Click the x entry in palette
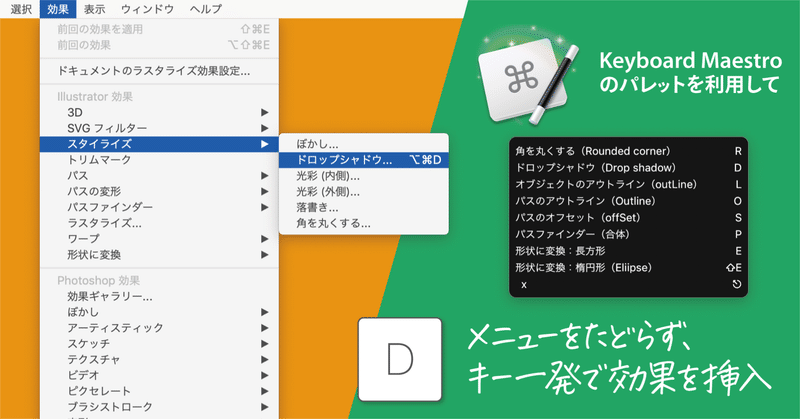This screenshot has width=800, height=419. pos(629,285)
